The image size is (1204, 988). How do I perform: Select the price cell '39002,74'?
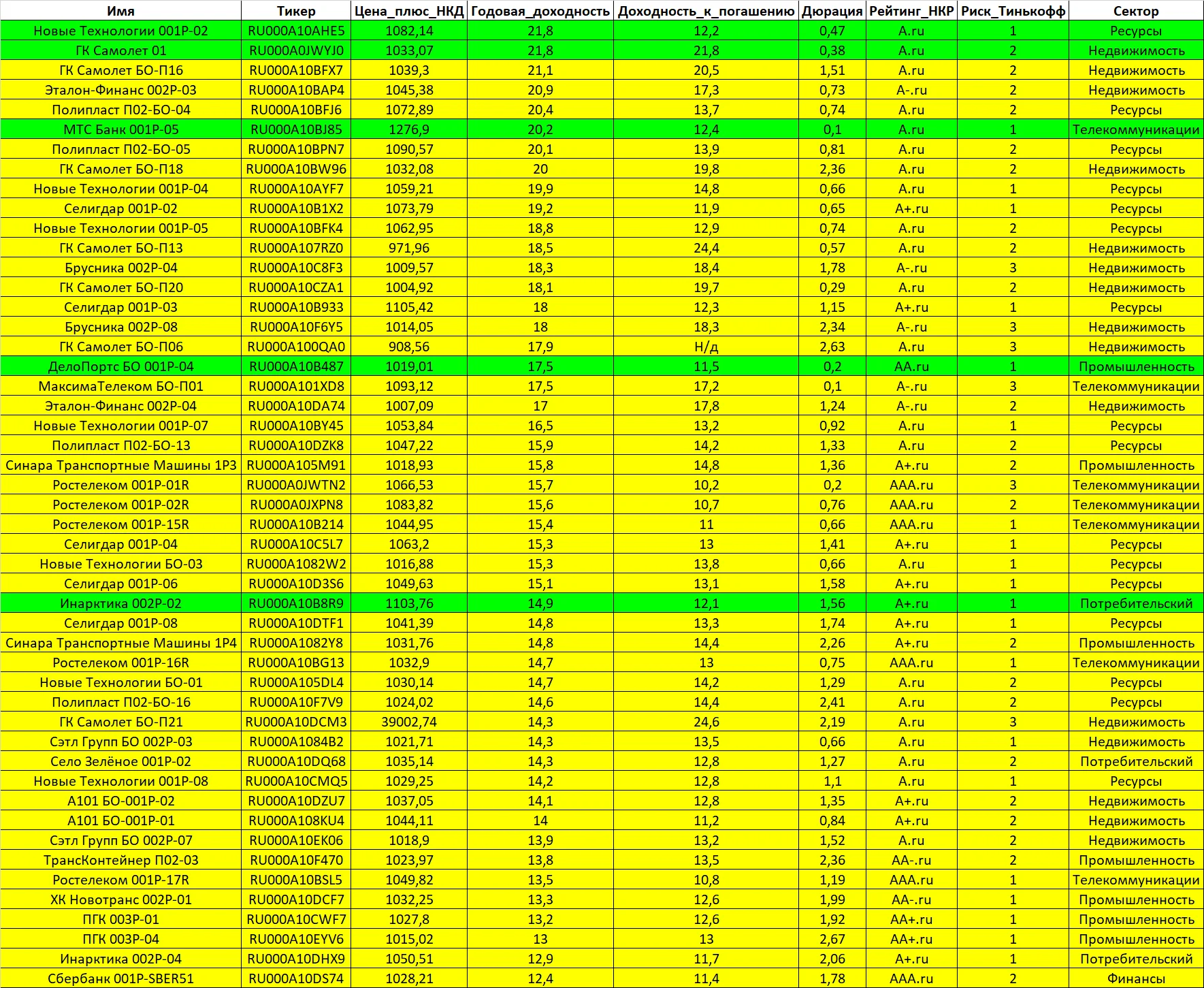[x=410, y=722]
